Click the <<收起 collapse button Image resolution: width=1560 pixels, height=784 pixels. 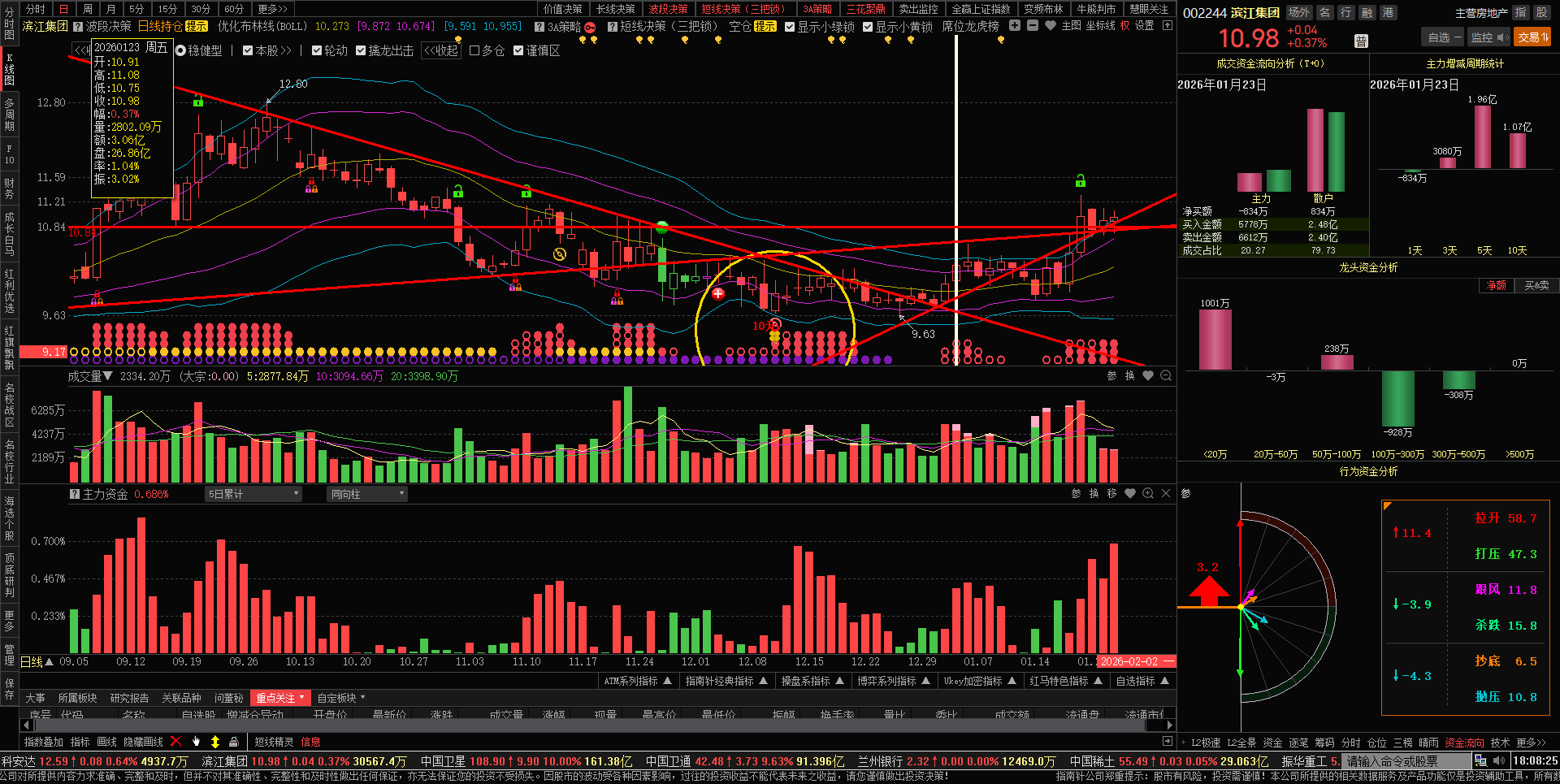441,50
